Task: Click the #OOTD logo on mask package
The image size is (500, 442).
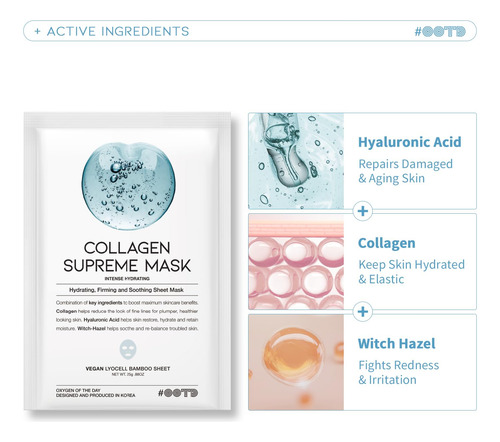Action: [178, 393]
